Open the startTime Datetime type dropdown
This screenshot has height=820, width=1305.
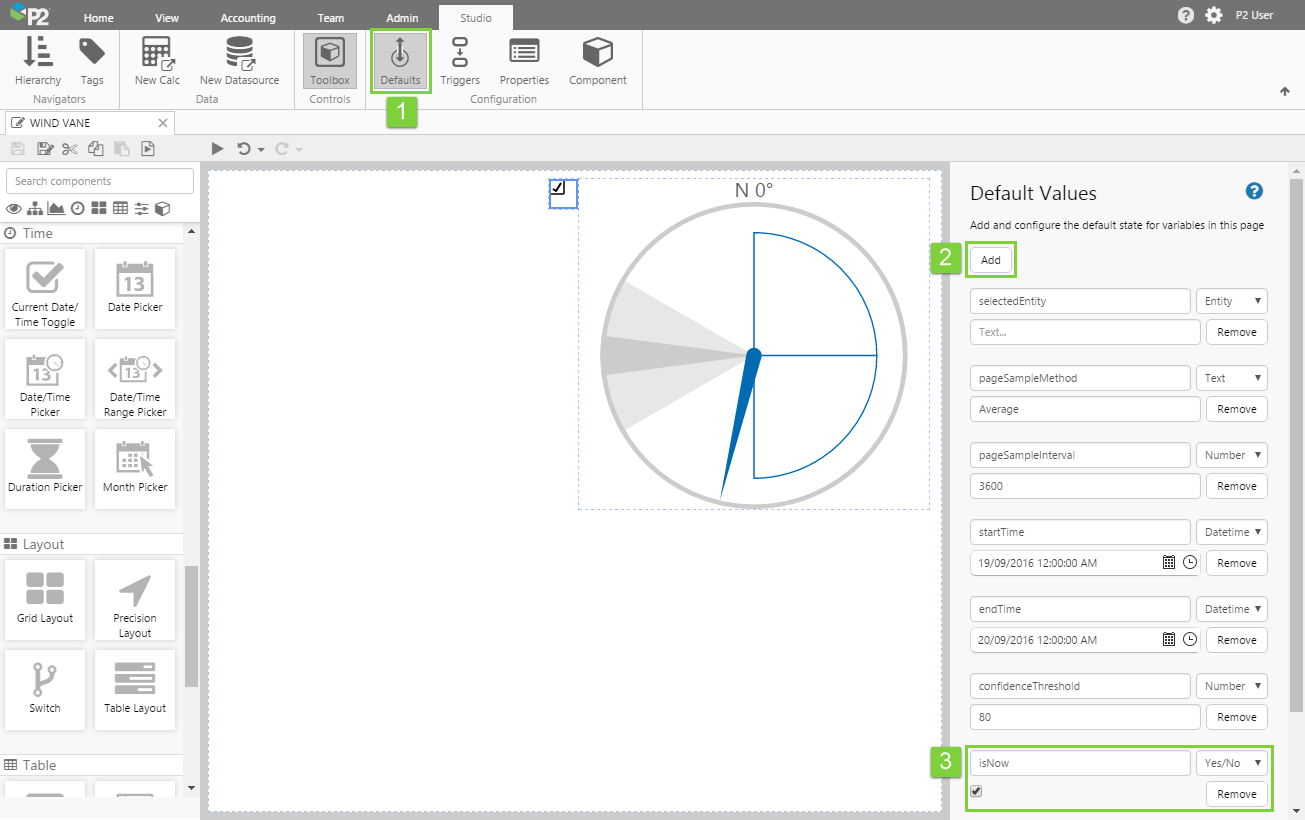tap(1232, 532)
